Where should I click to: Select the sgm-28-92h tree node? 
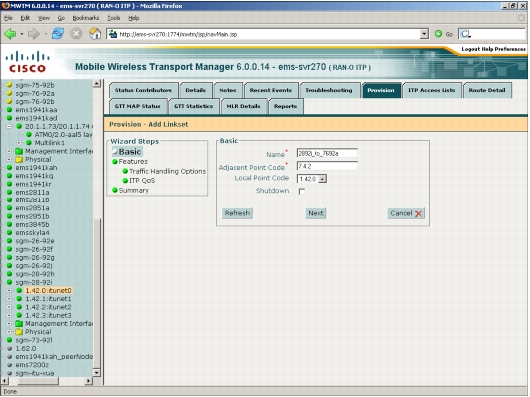(35, 274)
